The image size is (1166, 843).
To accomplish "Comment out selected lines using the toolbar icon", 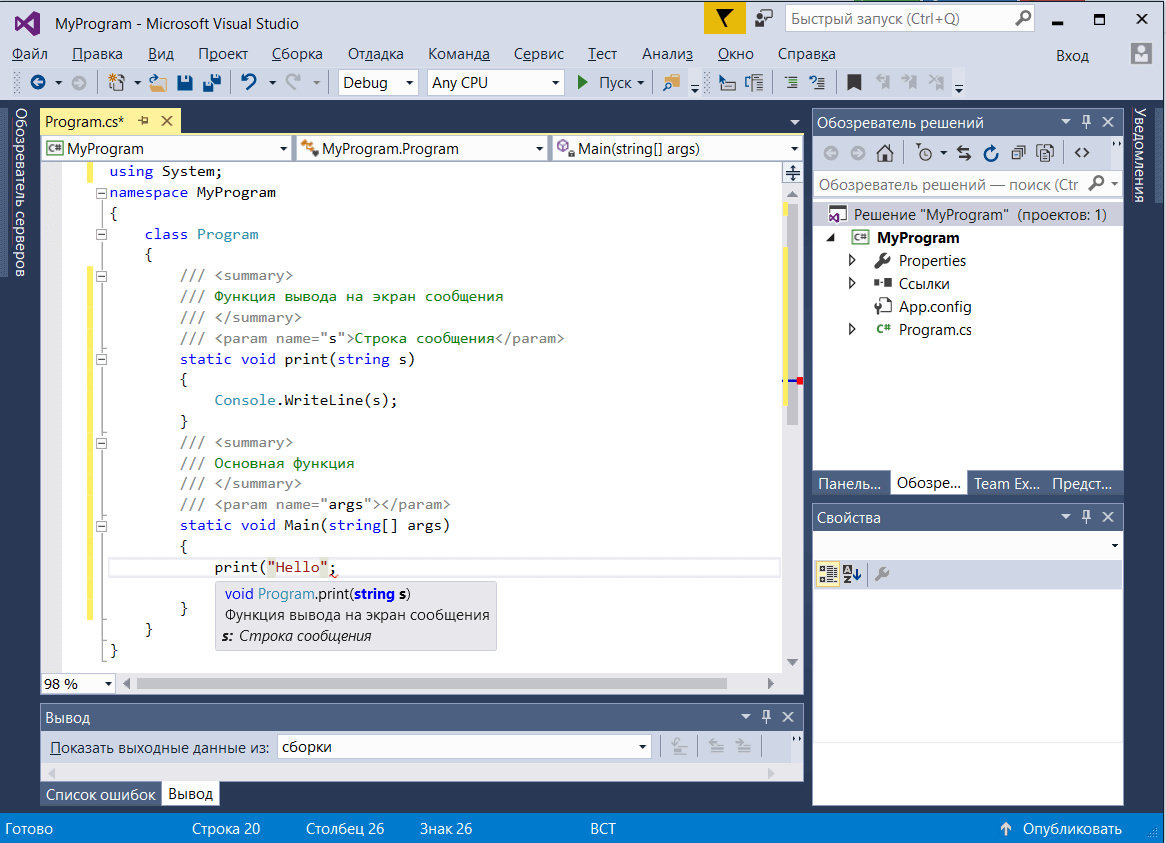I will point(791,83).
